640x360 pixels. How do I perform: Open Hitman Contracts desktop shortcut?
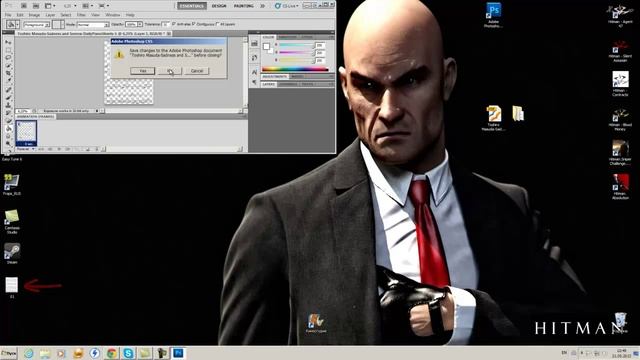620,84
